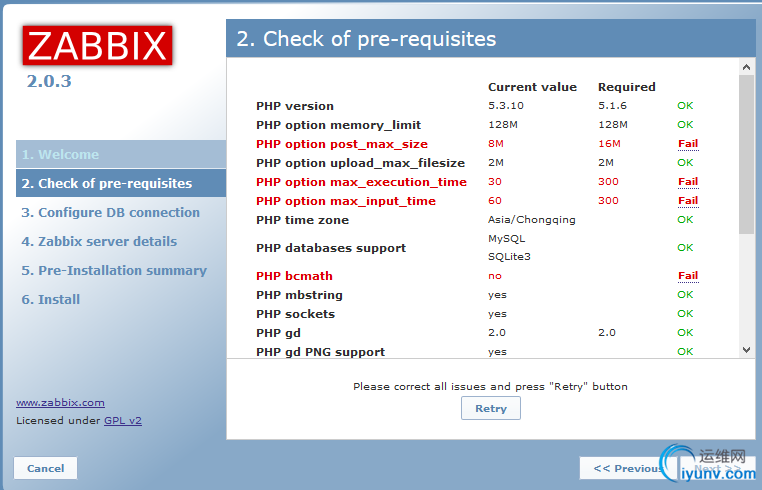This screenshot has height=490, width=762.
Task: Select 'PHP time zone' label
Action: (302, 220)
